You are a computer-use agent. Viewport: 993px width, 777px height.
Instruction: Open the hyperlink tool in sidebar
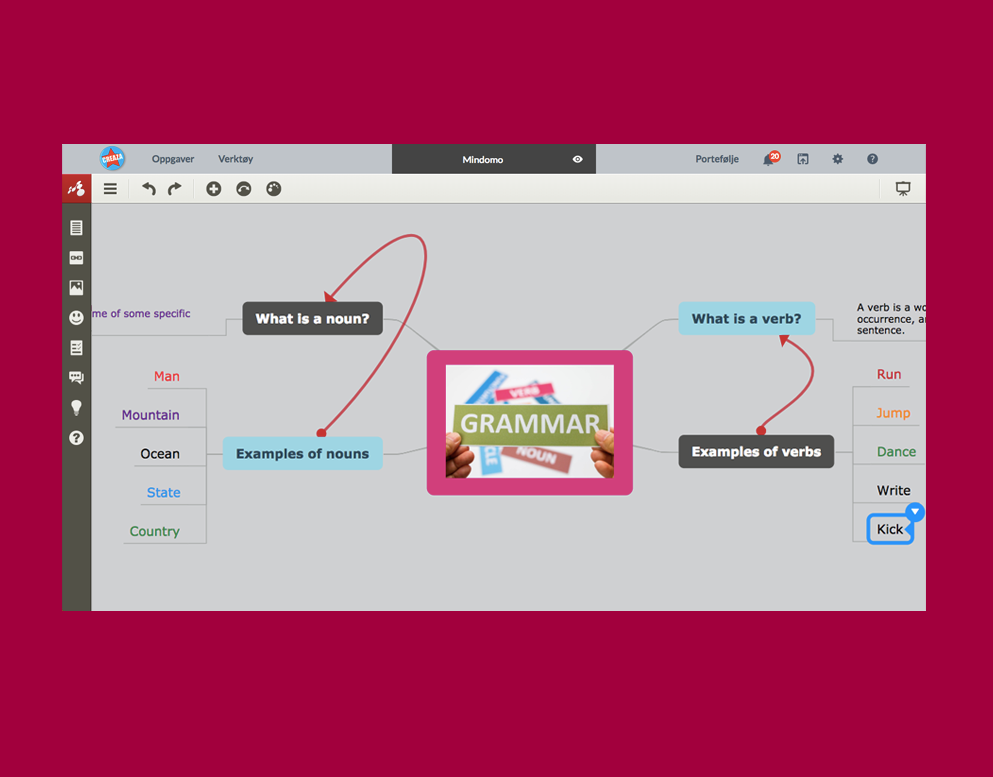76,258
